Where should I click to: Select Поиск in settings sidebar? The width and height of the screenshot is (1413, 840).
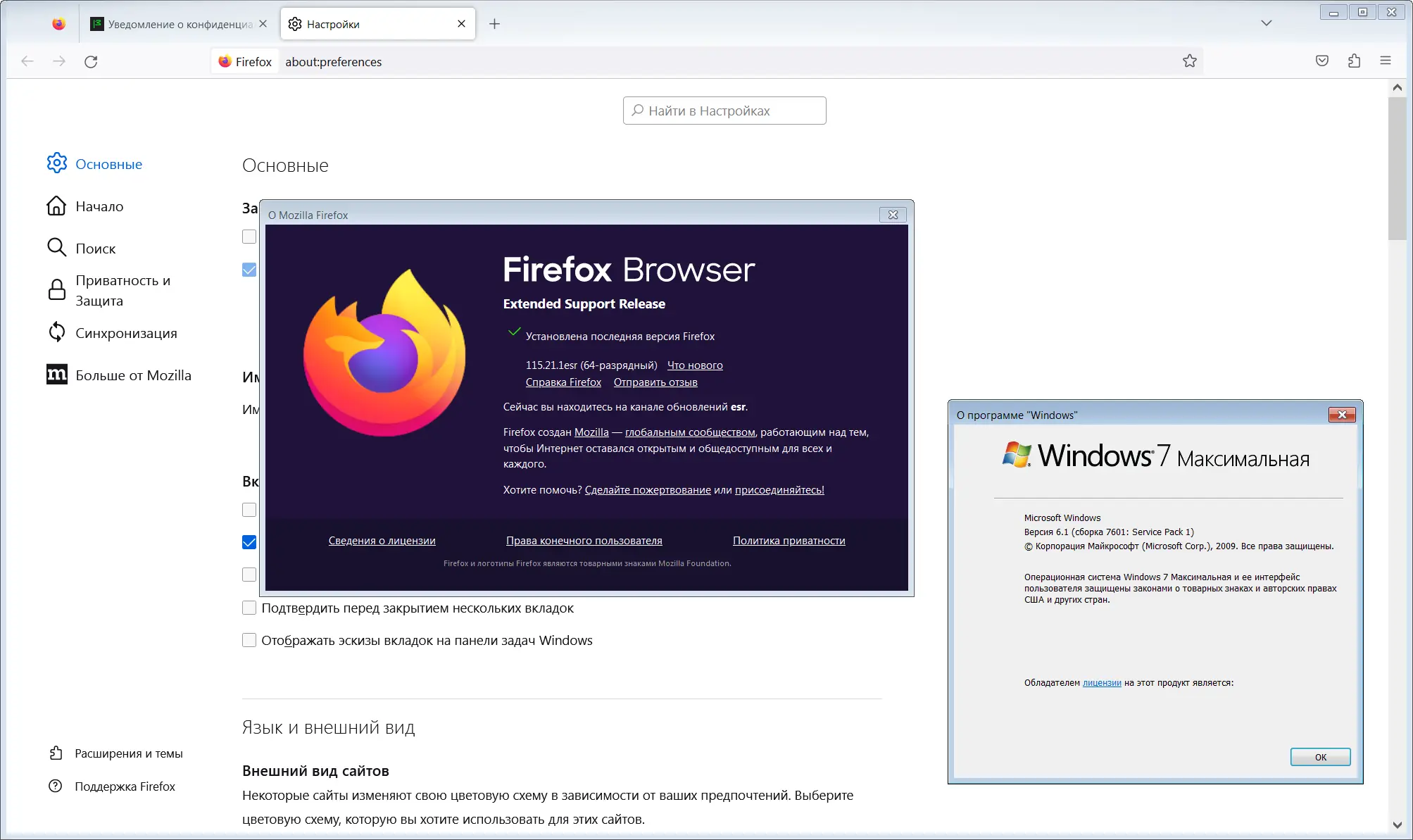[x=95, y=249]
